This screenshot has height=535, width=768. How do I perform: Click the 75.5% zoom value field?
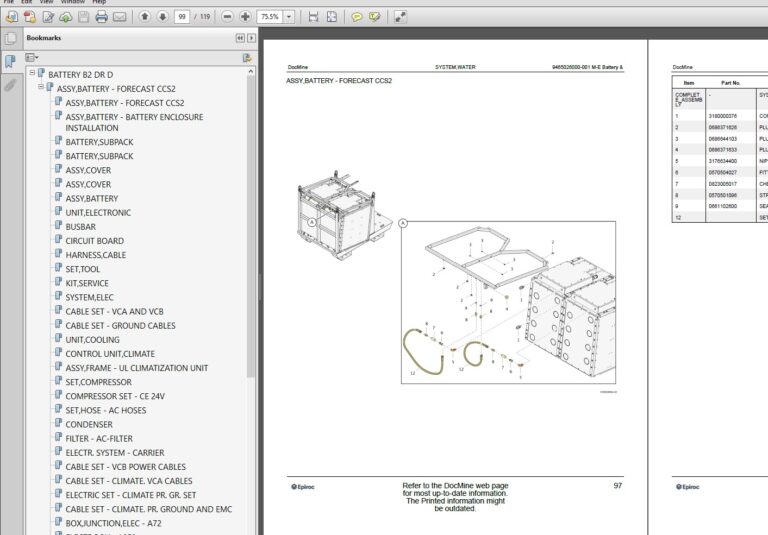pyautogui.click(x=270, y=17)
